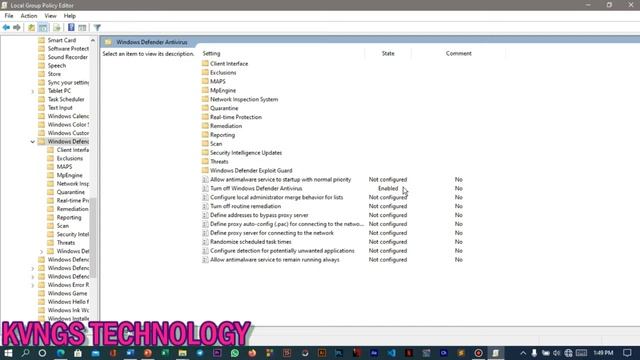Select Task Scheduler in the console tree

pyautogui.click(x=66, y=99)
